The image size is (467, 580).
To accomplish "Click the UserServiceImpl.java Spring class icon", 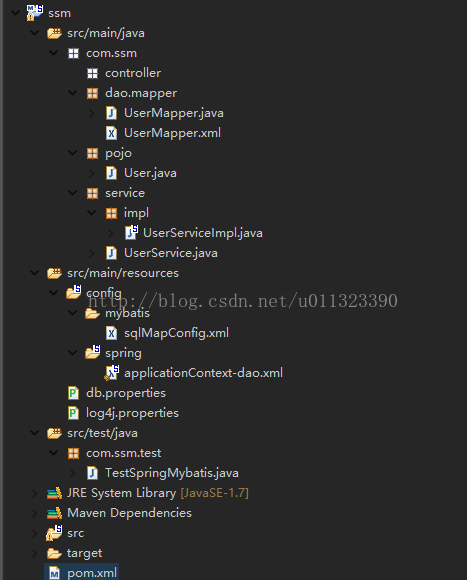I will [x=131, y=232].
